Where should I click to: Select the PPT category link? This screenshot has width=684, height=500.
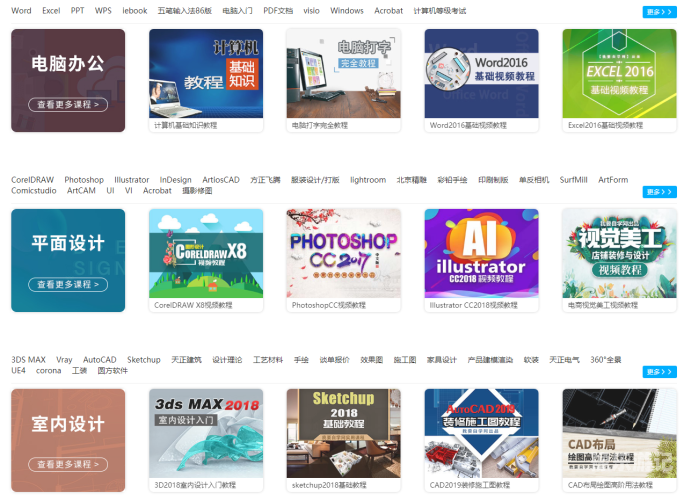click(x=77, y=10)
